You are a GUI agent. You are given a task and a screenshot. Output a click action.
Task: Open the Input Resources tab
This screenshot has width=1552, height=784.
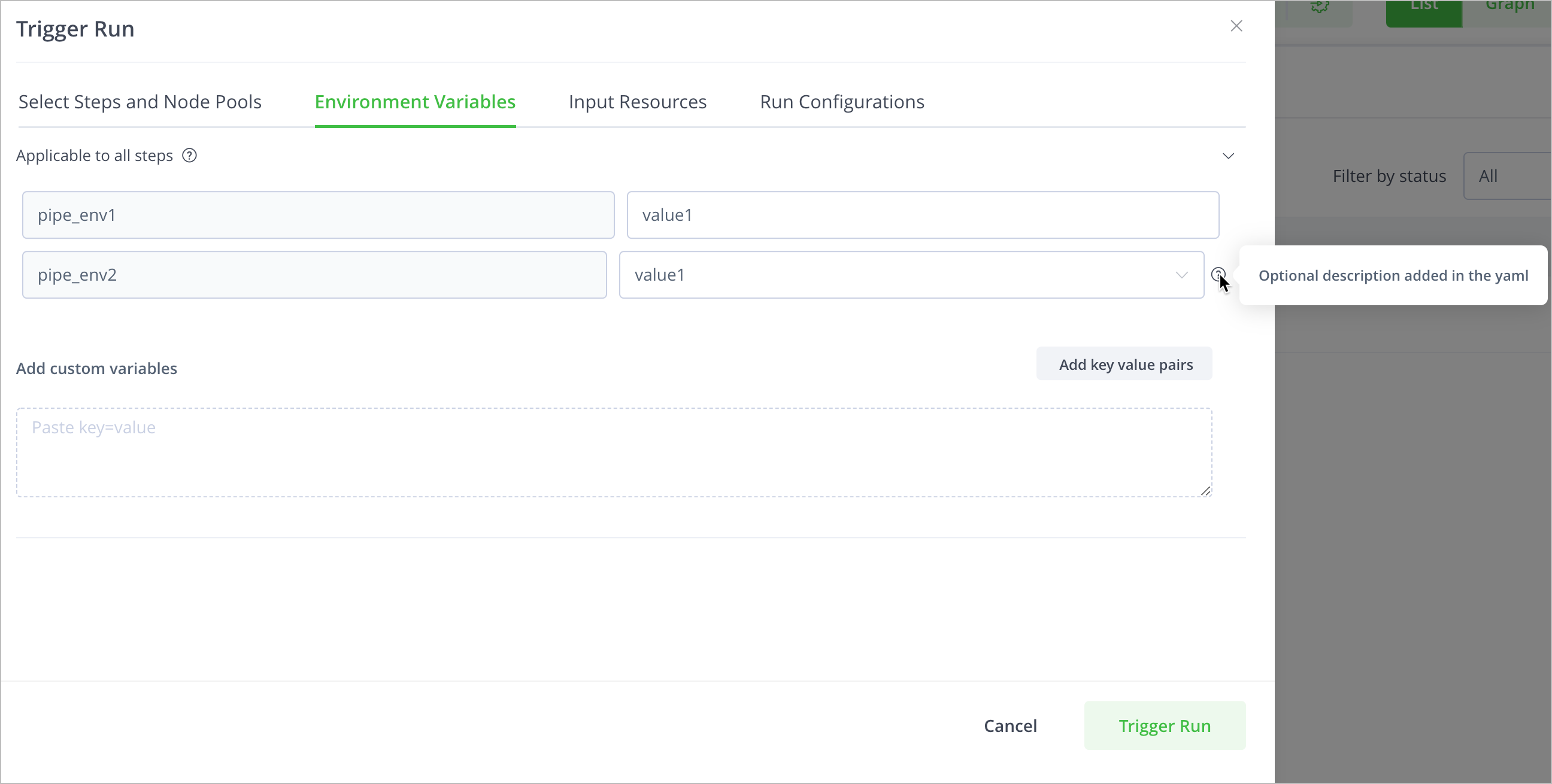(638, 102)
